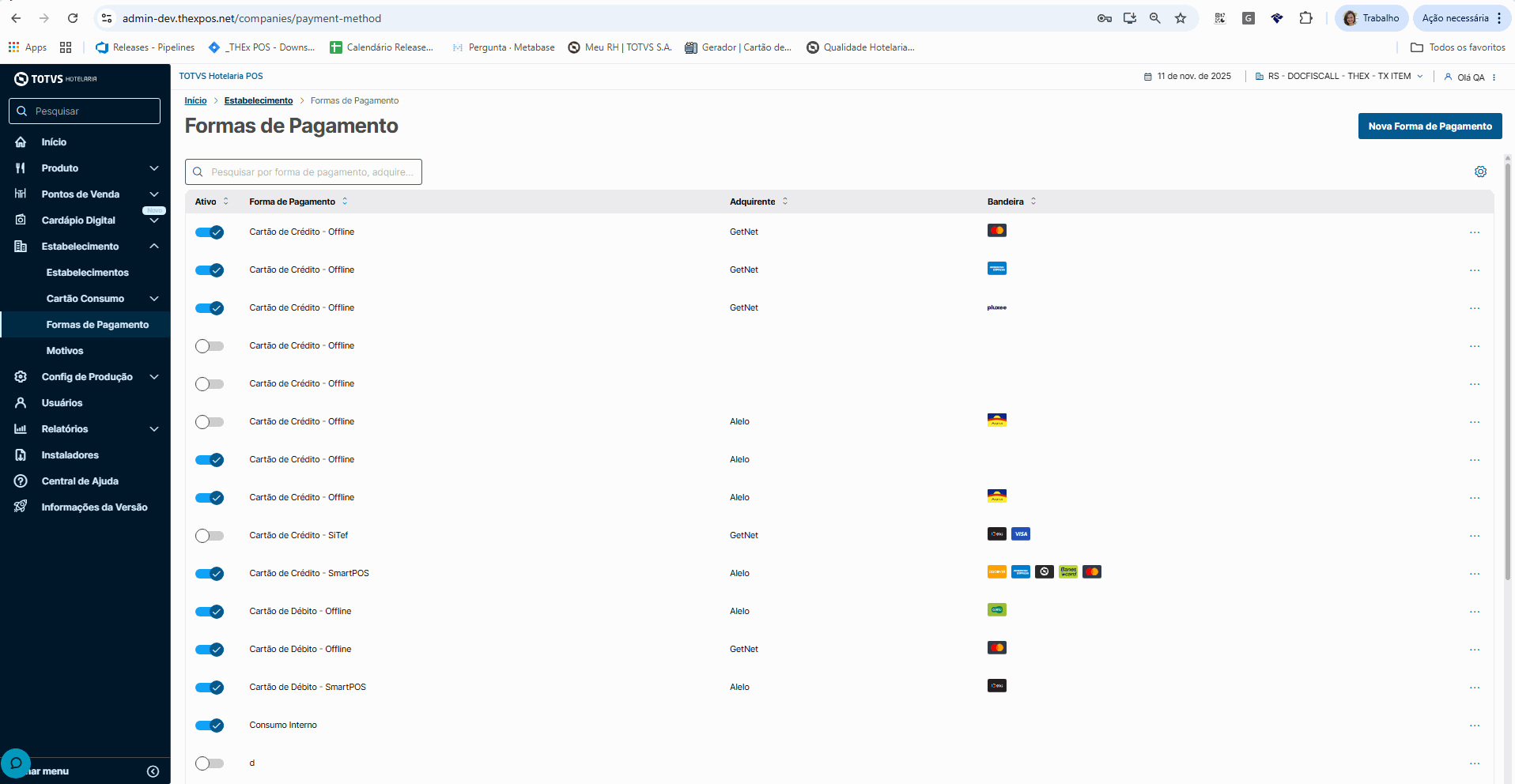
Task: Open Instaladores in the sidebar
Action: pyautogui.click(x=70, y=455)
